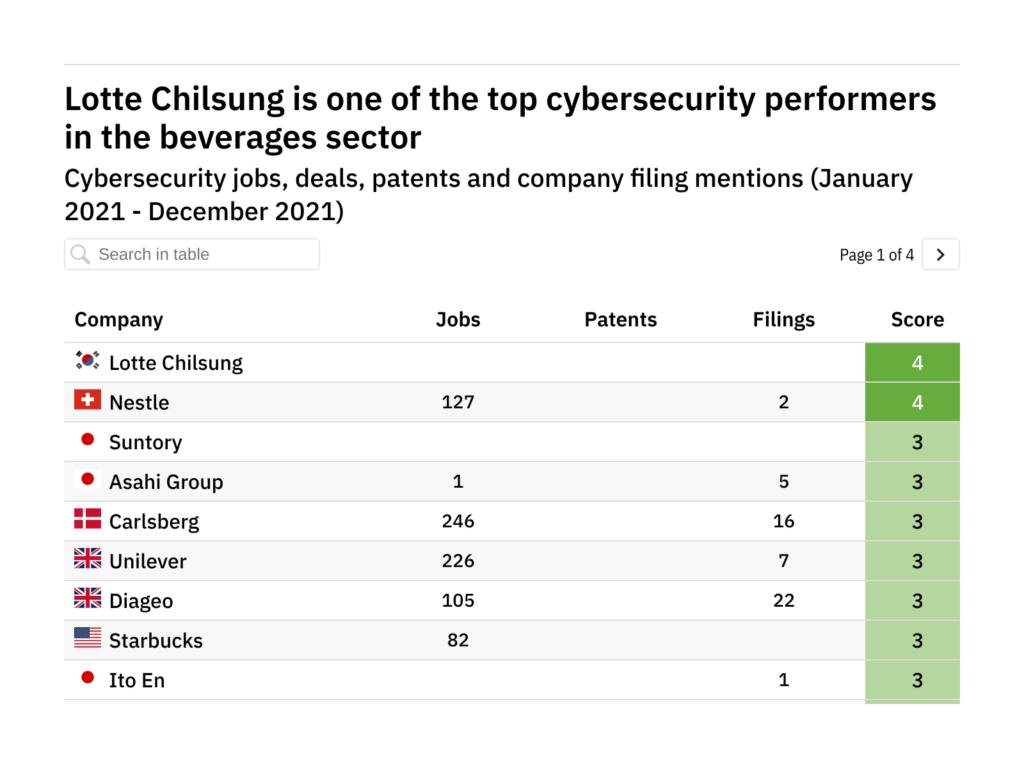This screenshot has height=768, width=1024.
Task: Click the search magnifier icon
Action: tap(80, 255)
